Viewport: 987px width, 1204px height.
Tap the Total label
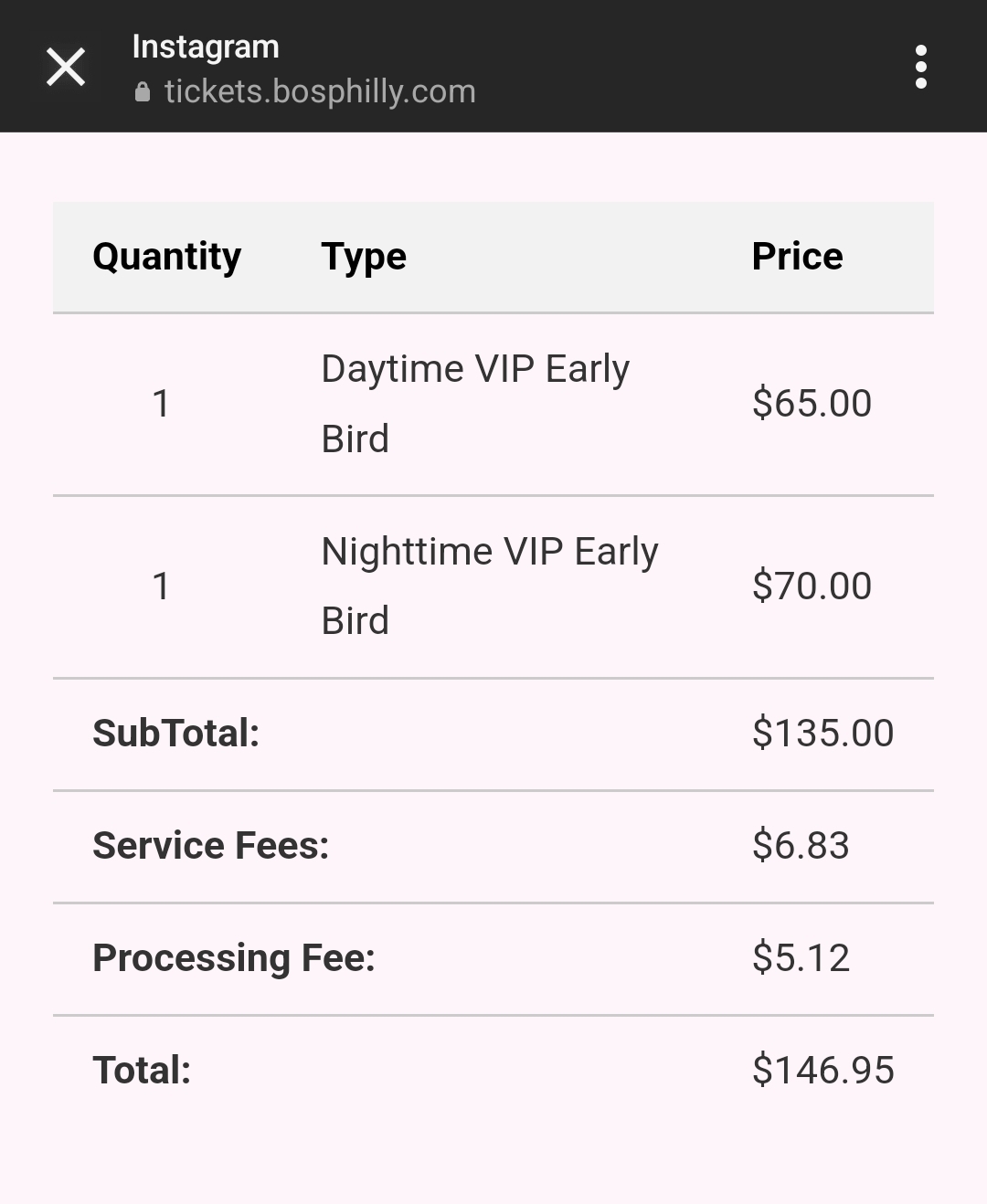(142, 1070)
